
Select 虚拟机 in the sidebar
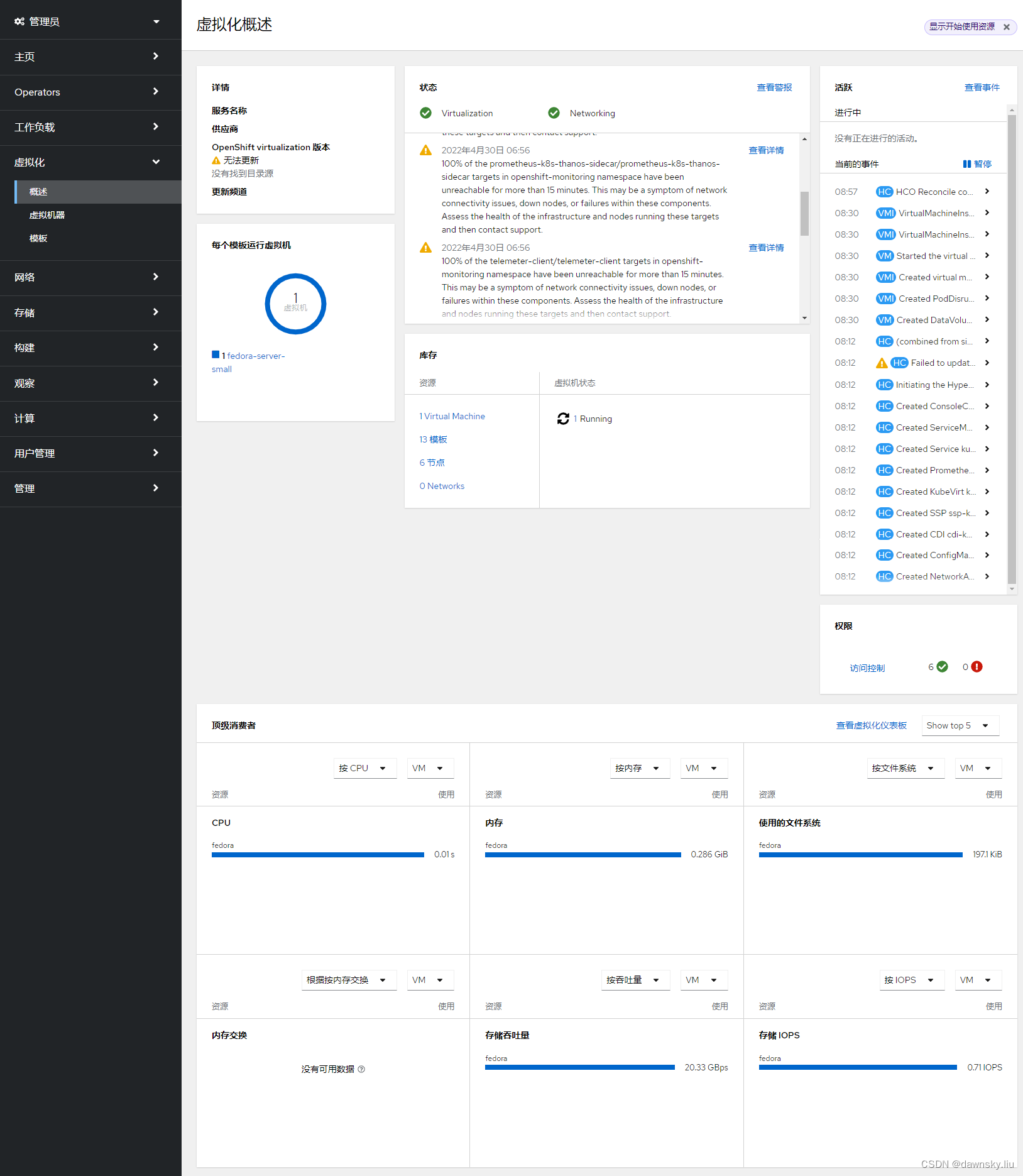coord(46,214)
